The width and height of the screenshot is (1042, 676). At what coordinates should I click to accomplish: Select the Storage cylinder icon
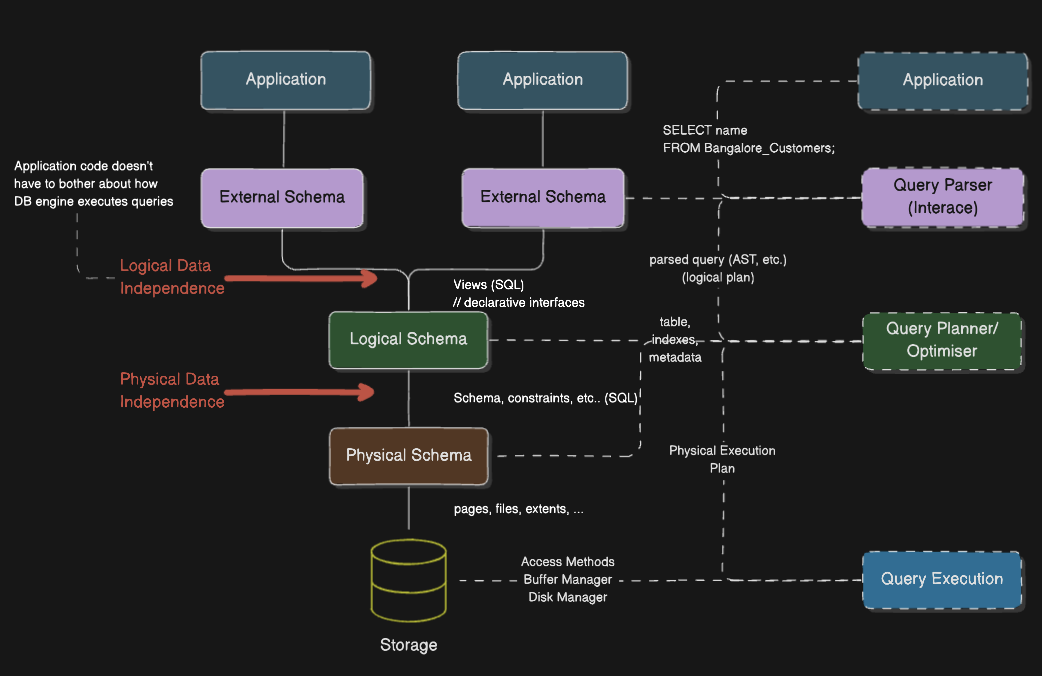(x=408, y=580)
